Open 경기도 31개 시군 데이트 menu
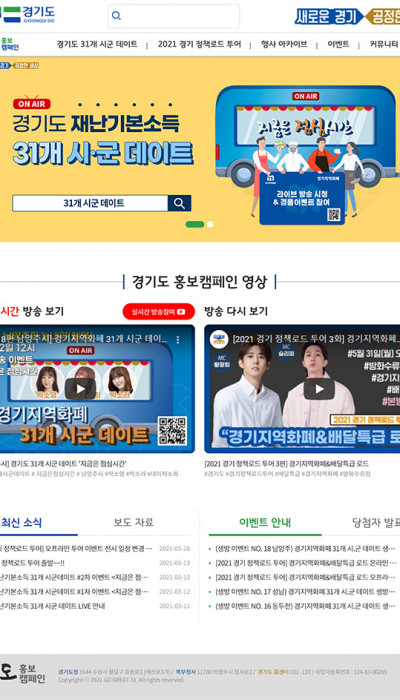 [97, 44]
